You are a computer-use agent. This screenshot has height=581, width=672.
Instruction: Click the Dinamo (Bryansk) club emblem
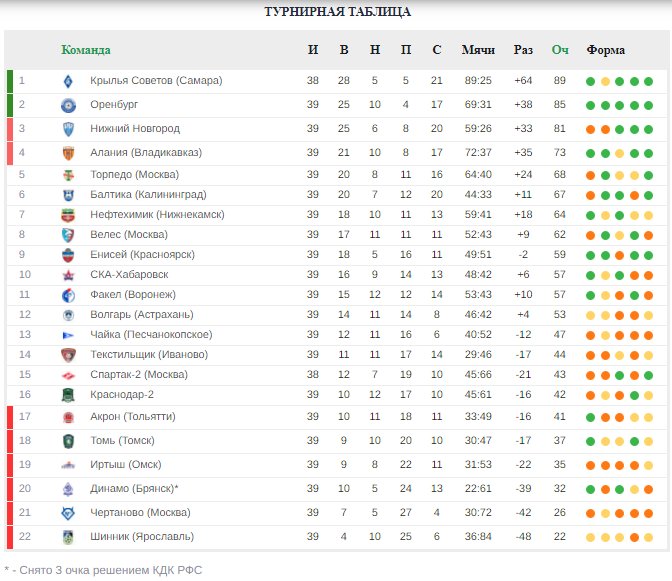(68, 489)
